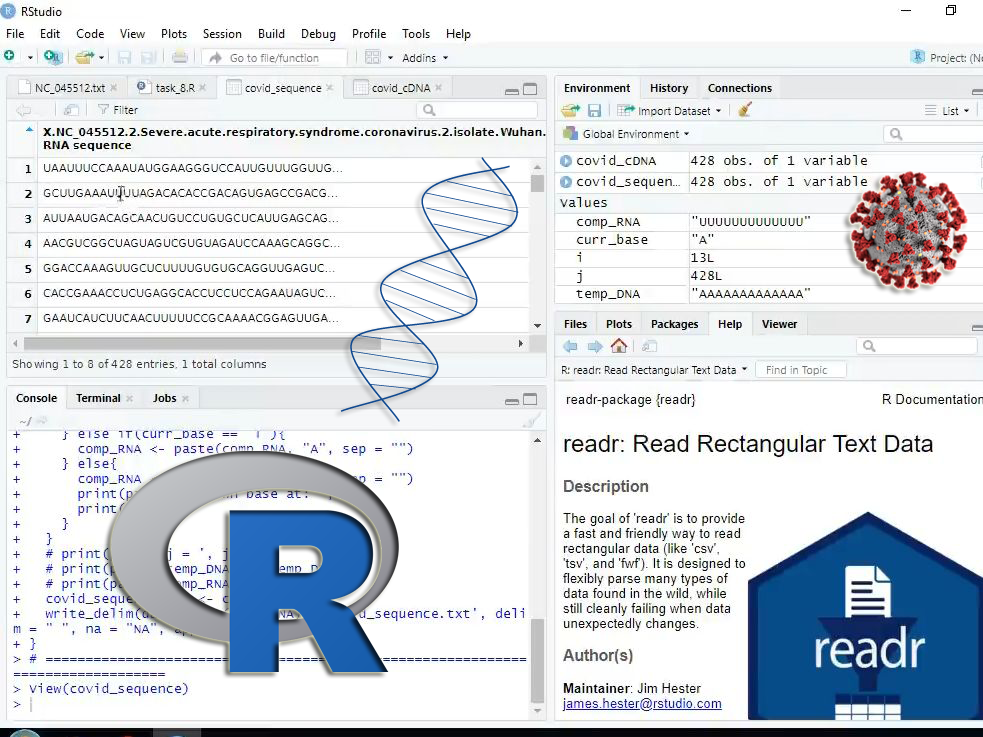Screen dimensions: 983x737
Task: Click the clear environment broom icon
Action: [745, 110]
